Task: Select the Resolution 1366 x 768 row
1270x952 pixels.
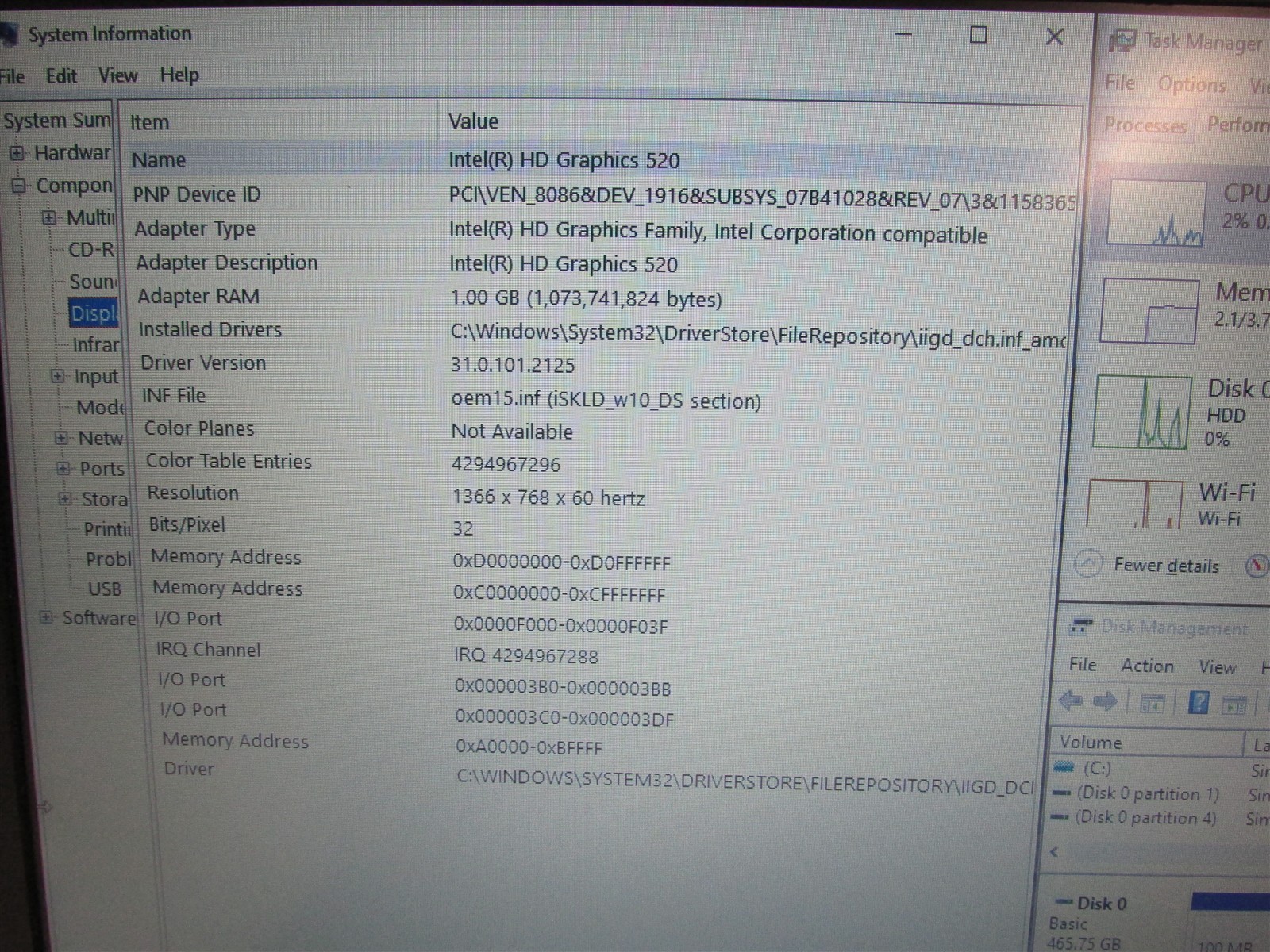Action: tap(603, 495)
